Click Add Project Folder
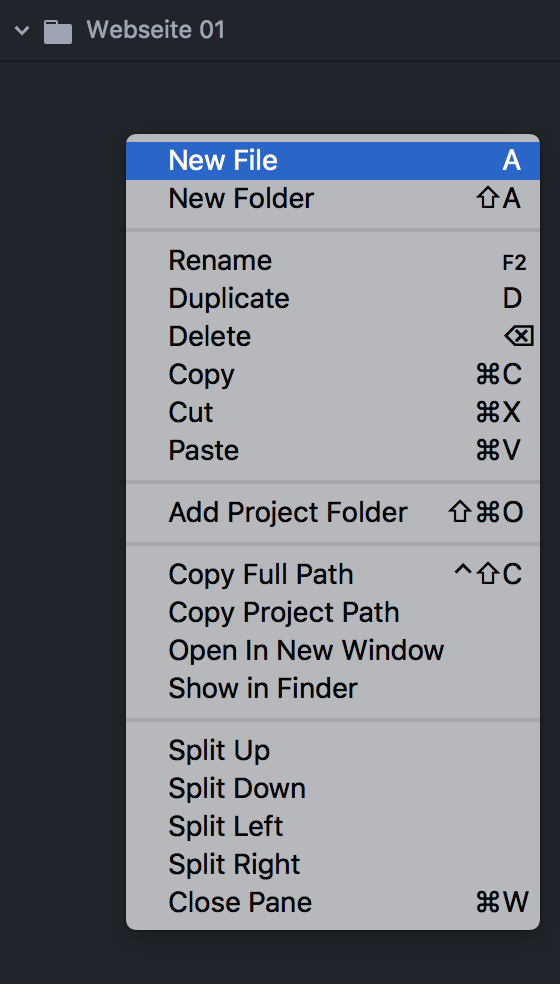This screenshot has width=560, height=984. 333,513
